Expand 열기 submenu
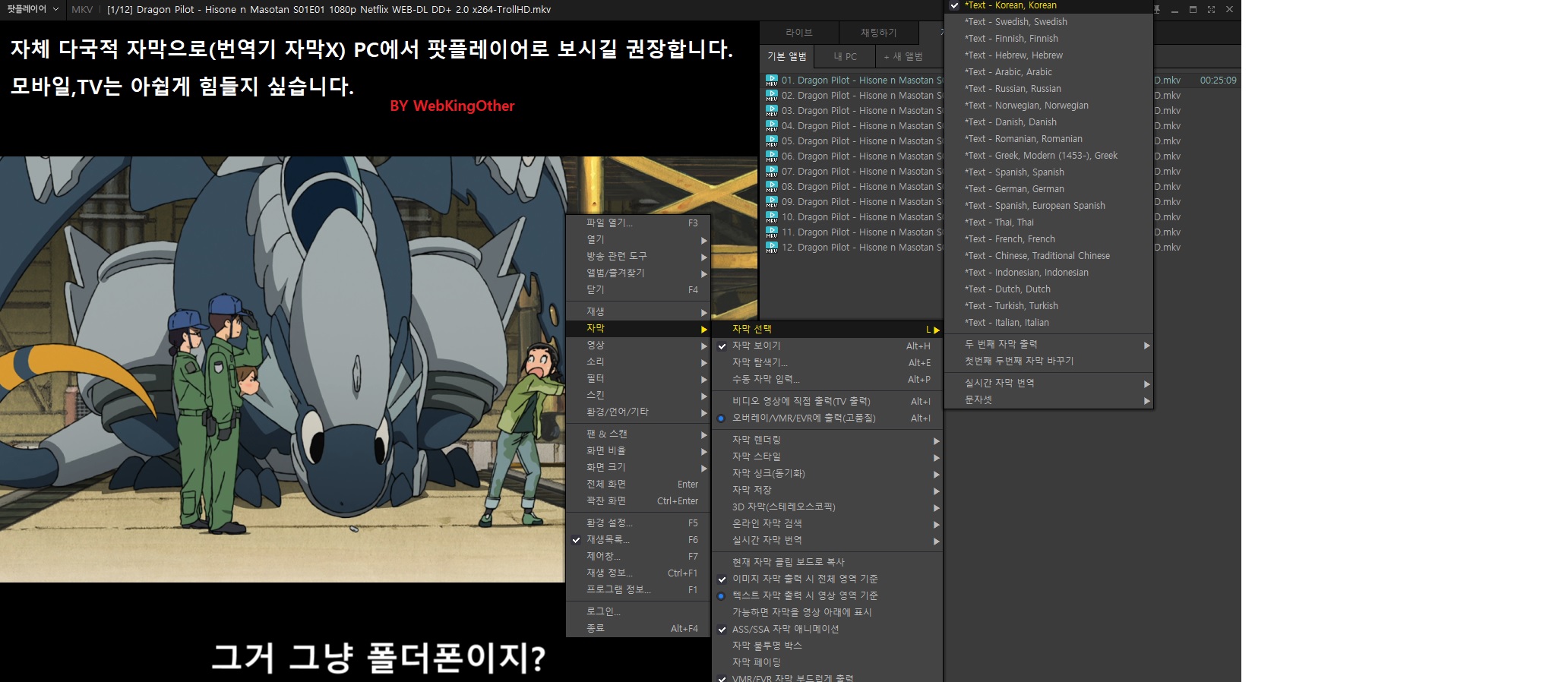The width and height of the screenshot is (1568, 682). [x=638, y=239]
